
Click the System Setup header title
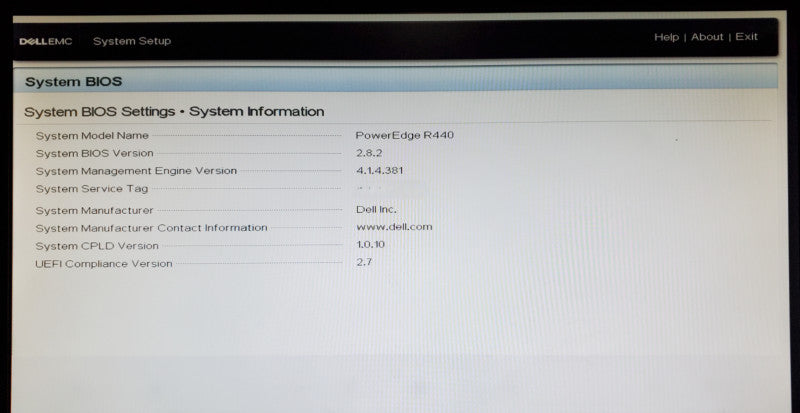coord(132,41)
